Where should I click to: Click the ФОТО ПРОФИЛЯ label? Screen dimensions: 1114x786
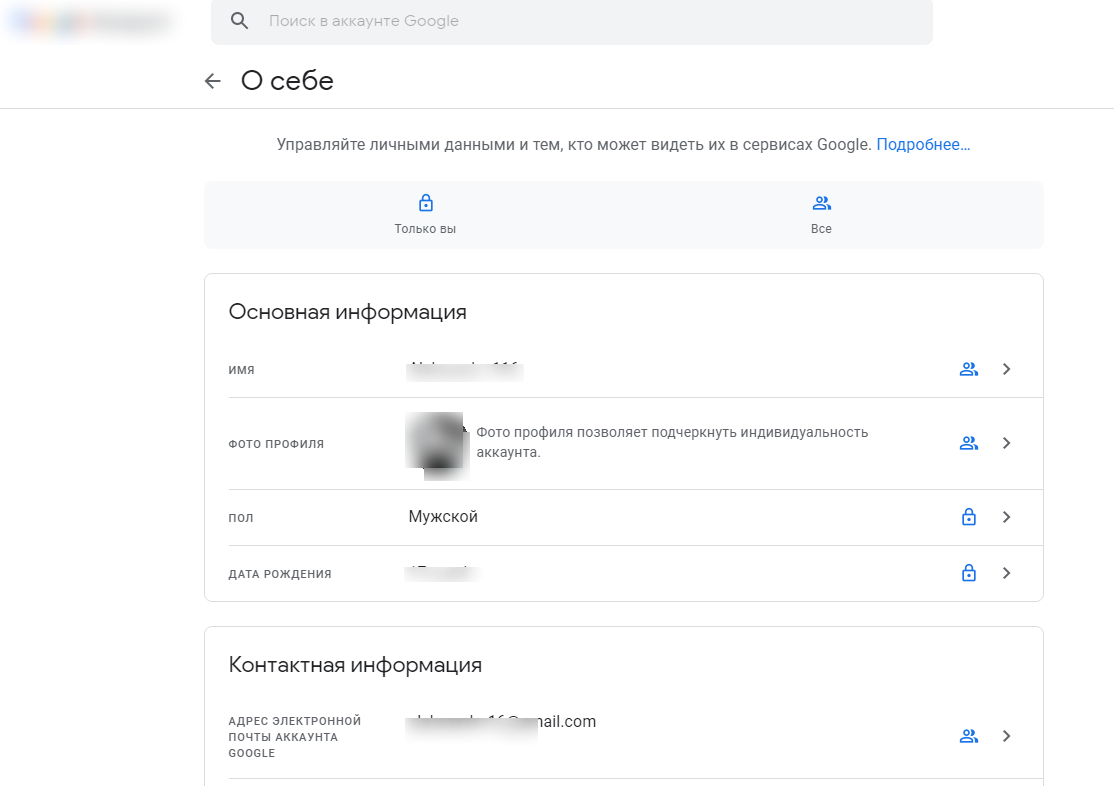[x=276, y=444]
